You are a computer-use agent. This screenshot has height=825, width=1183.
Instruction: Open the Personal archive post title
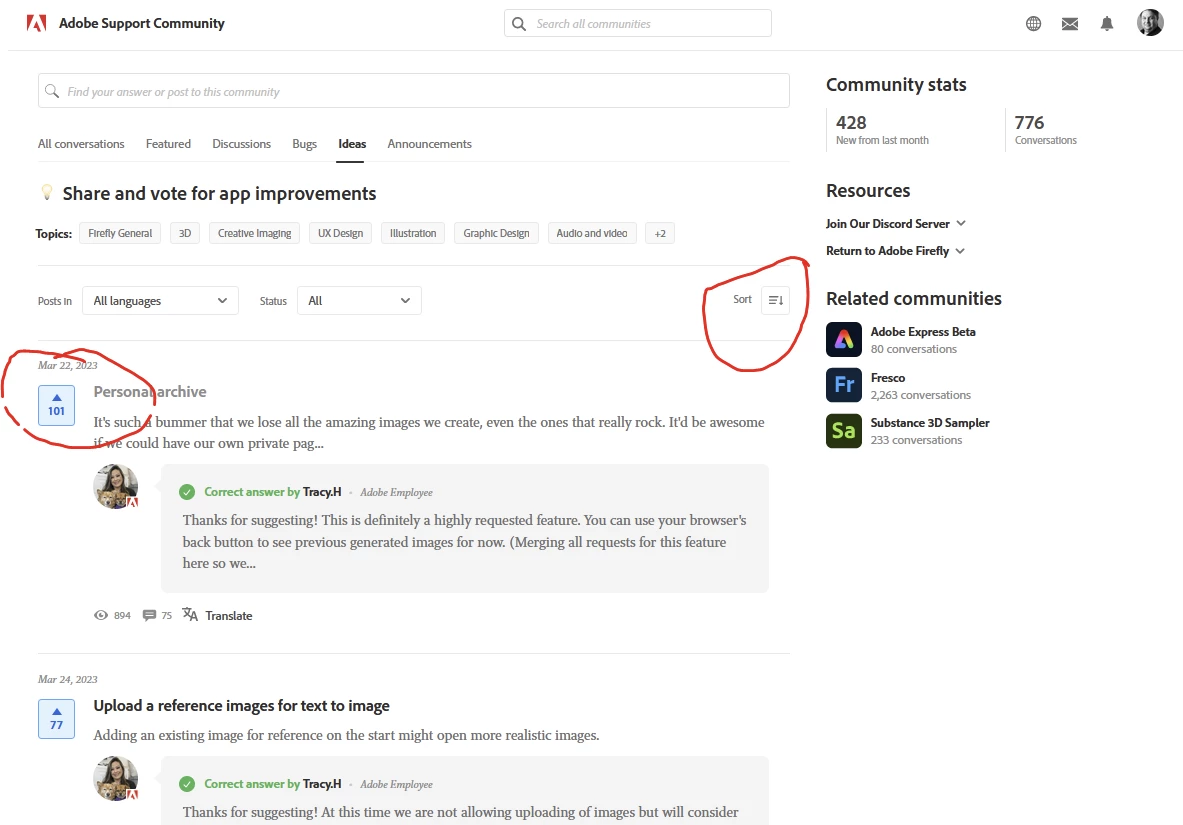click(x=150, y=392)
